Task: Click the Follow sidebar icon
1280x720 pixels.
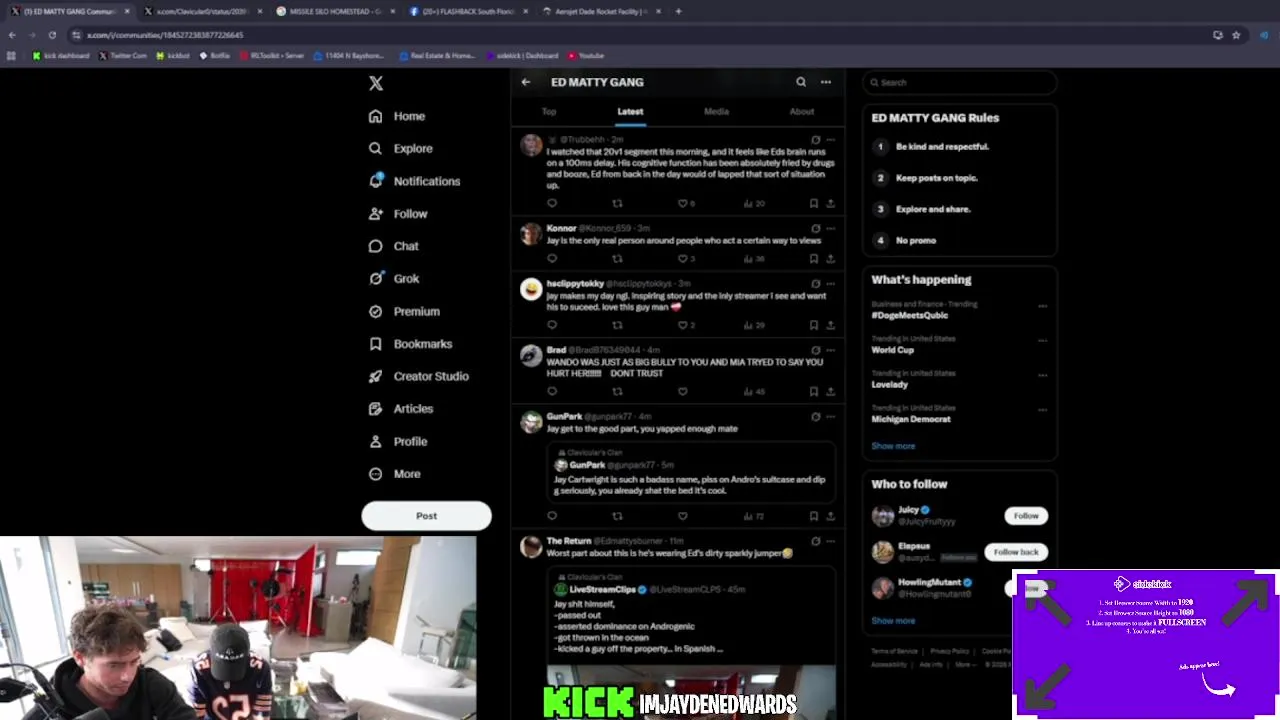Action: (375, 214)
